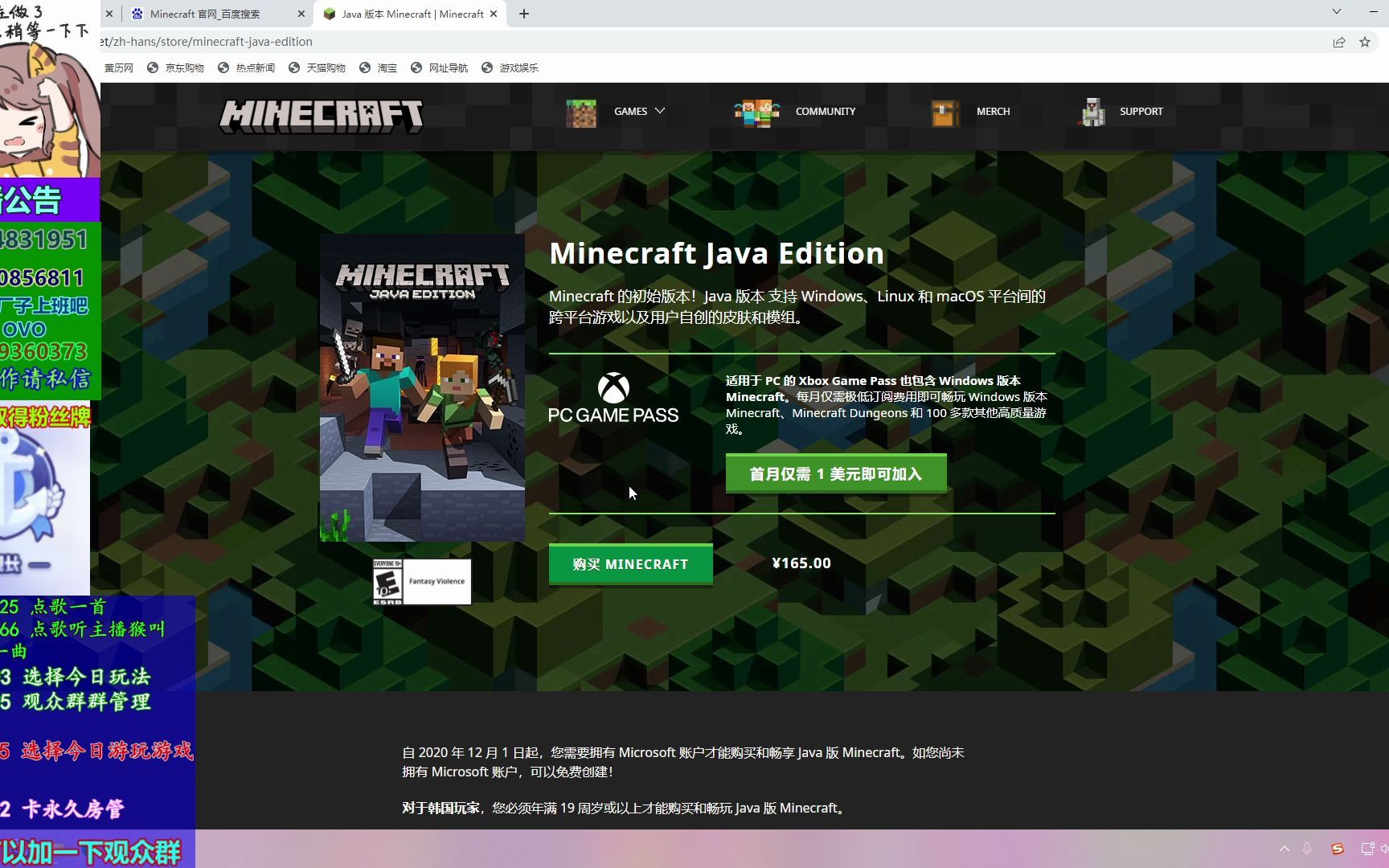The width and height of the screenshot is (1389, 868).
Task: Click the Merch chest icon
Action: click(x=944, y=113)
